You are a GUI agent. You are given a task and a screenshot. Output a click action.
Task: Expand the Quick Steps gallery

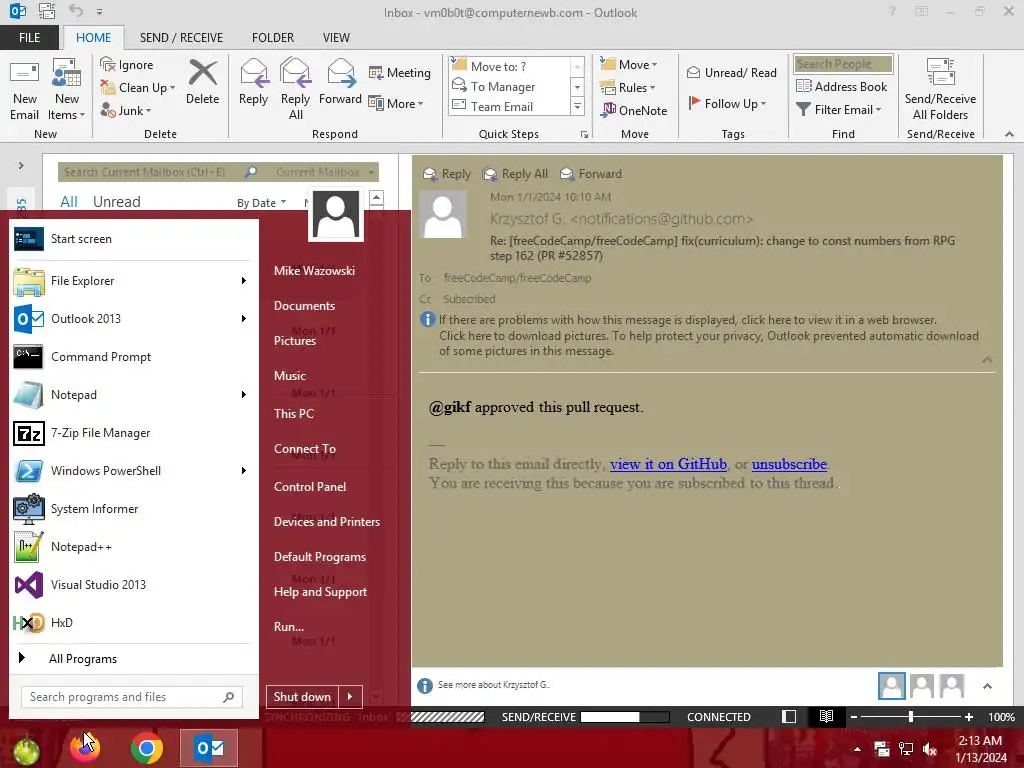pos(577,106)
